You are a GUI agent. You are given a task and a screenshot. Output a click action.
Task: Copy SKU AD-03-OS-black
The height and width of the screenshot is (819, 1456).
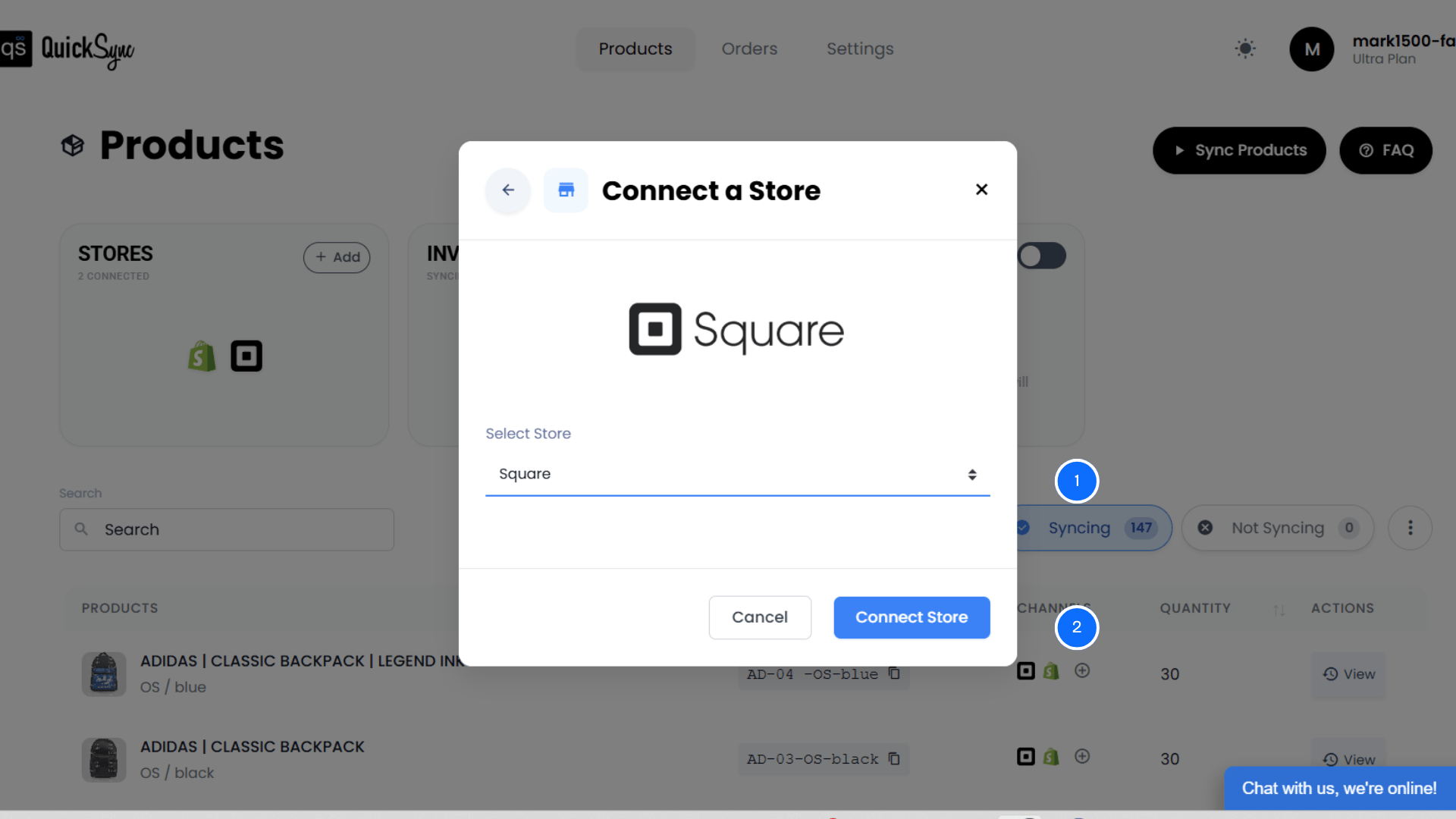[x=894, y=759]
